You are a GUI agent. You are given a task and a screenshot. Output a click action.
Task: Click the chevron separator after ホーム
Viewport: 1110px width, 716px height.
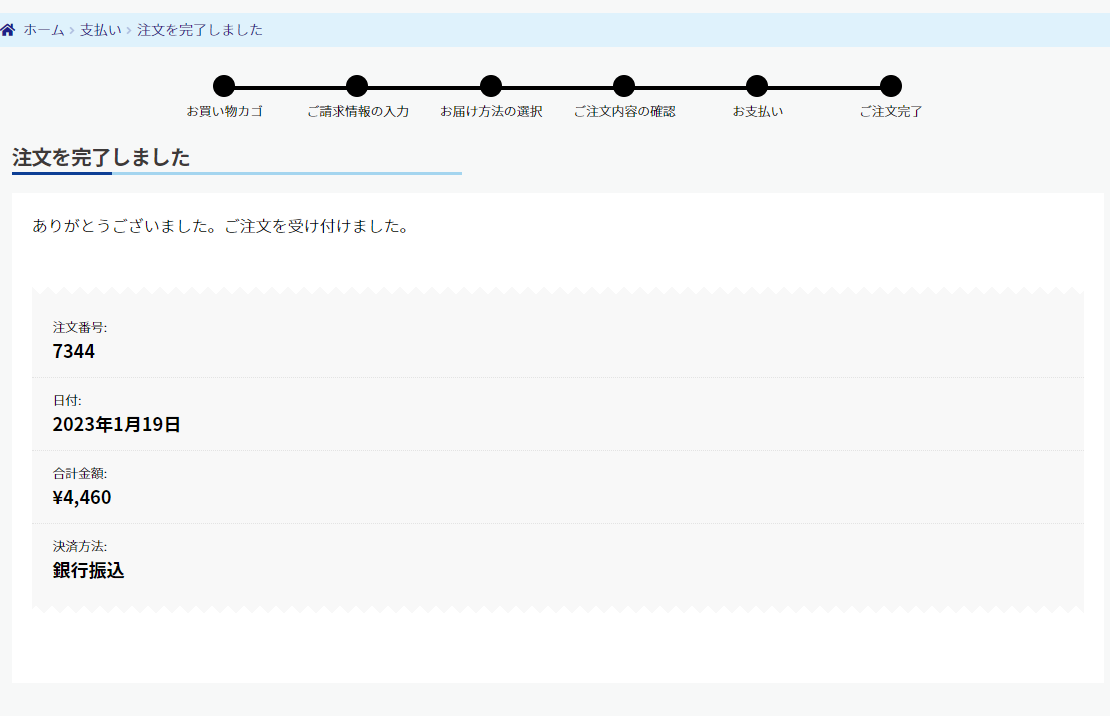72,31
